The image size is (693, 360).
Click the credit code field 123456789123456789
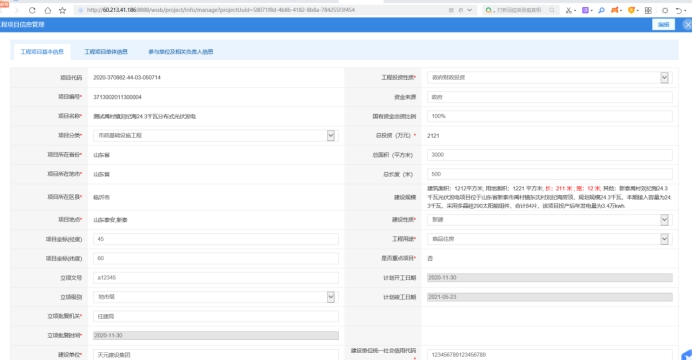coord(549,355)
